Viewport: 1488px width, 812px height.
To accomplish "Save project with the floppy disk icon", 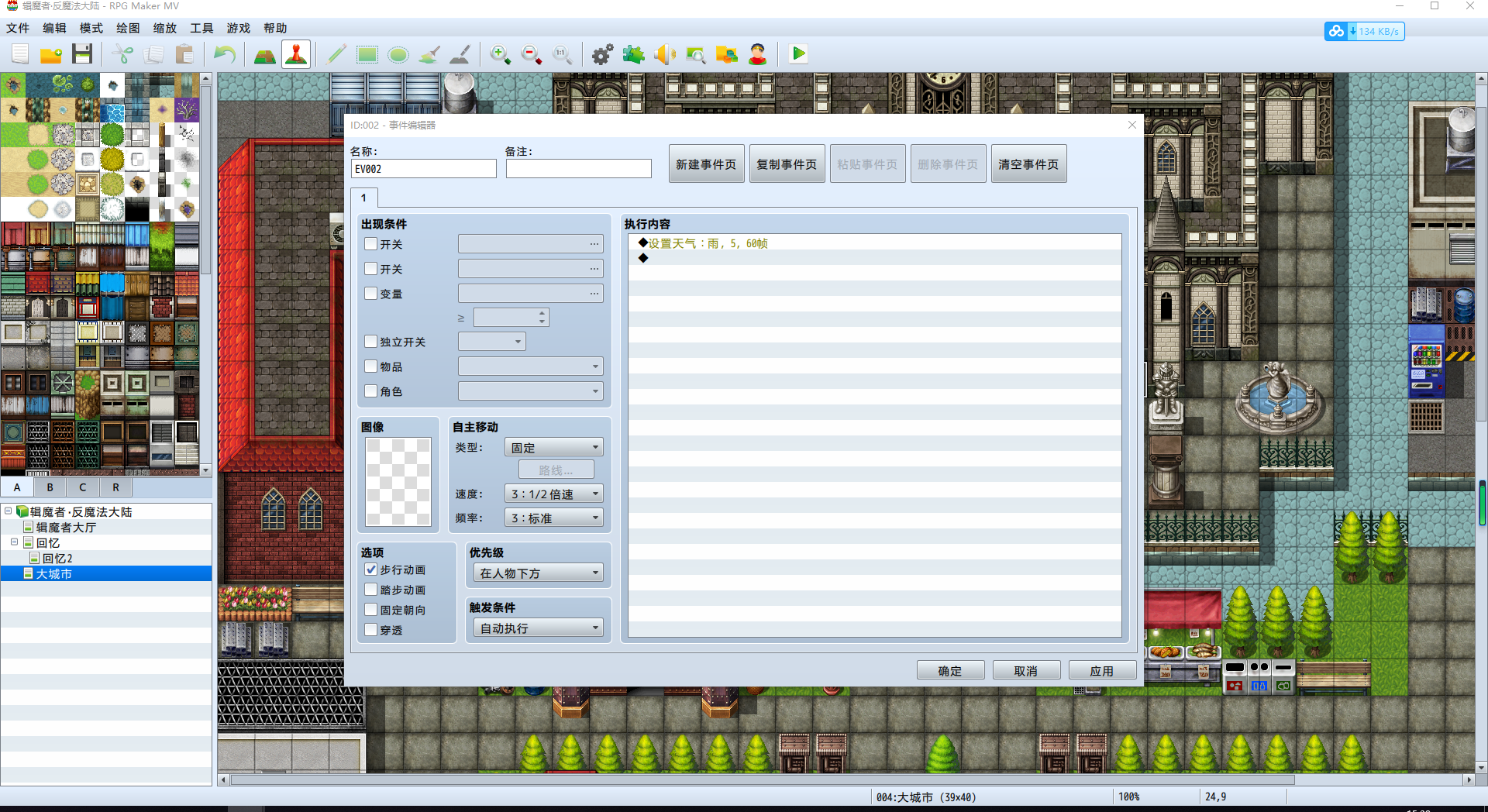I will click(x=82, y=54).
